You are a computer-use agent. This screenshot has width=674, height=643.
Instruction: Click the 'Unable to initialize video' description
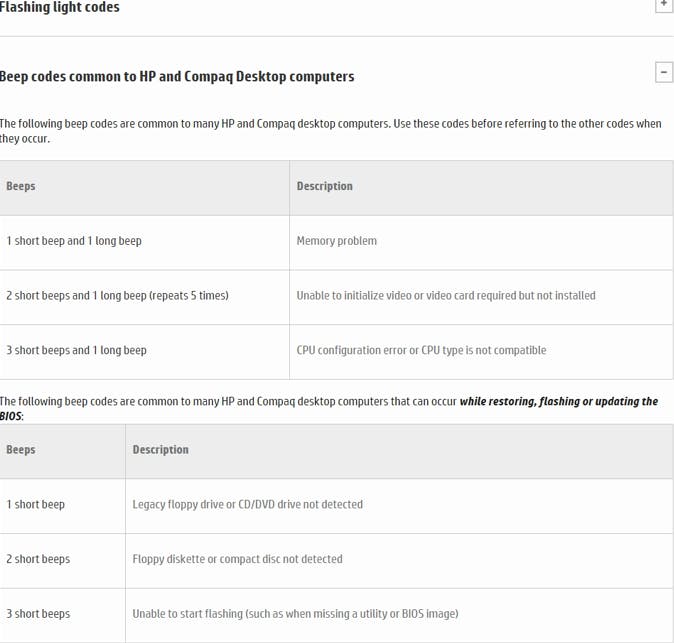coord(446,296)
